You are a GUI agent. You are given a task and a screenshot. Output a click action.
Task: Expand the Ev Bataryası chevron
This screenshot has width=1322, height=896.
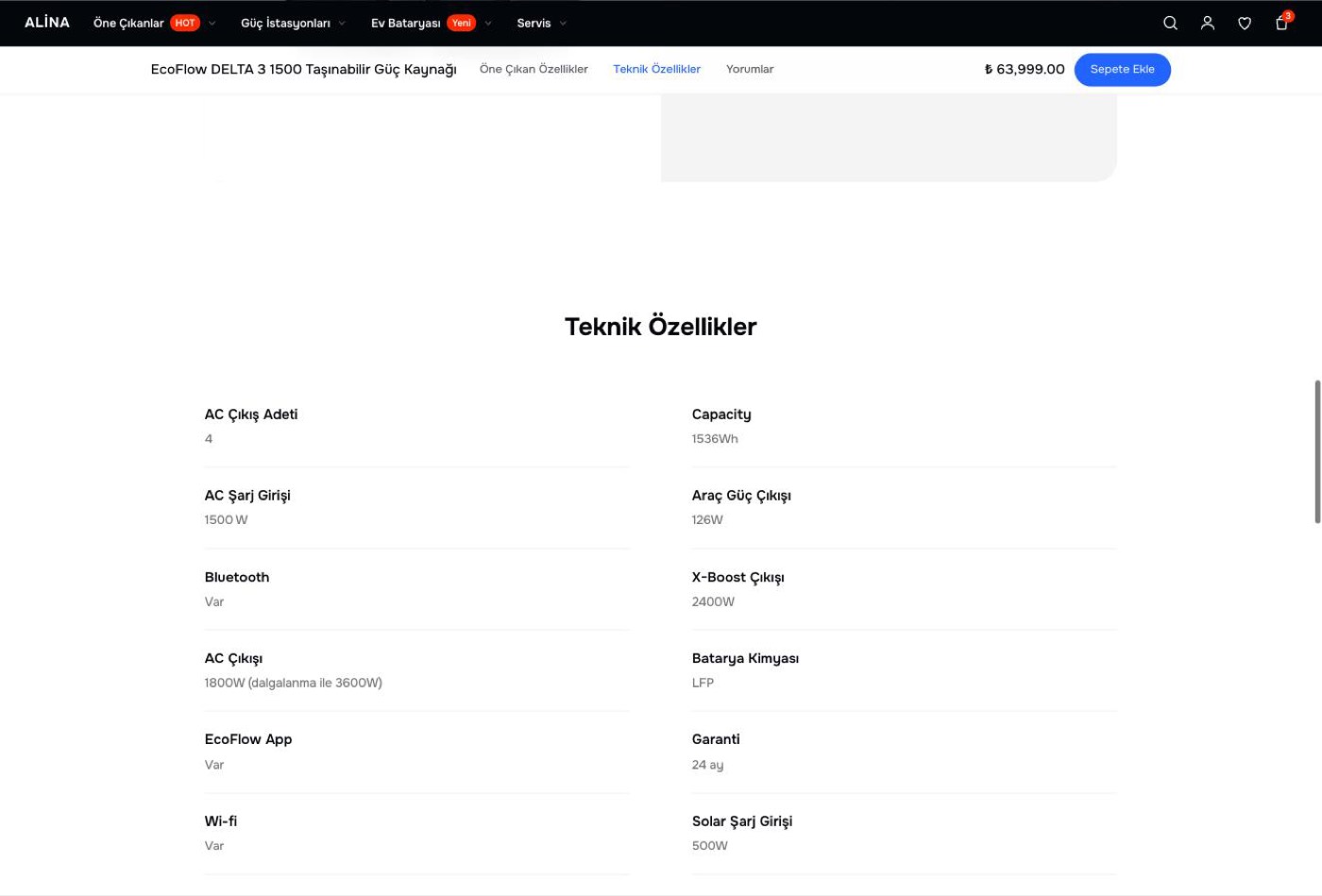click(x=488, y=24)
